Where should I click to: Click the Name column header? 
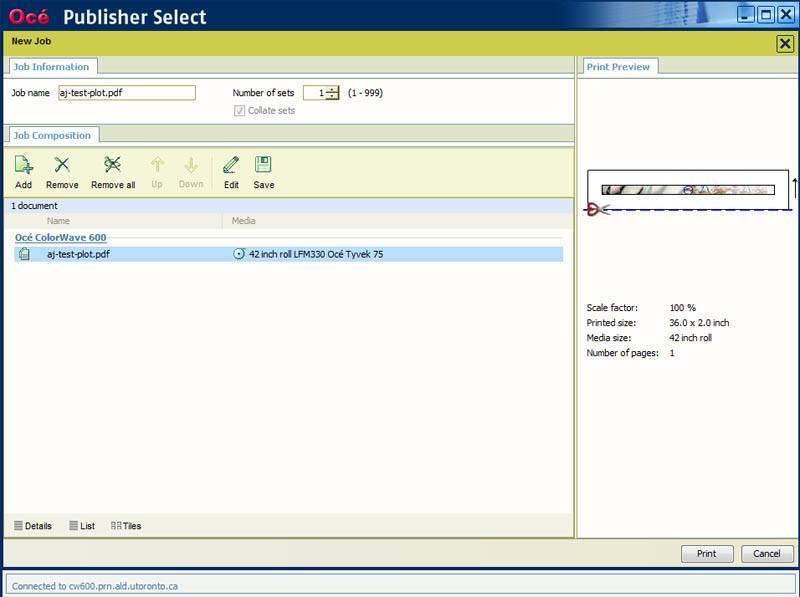[x=58, y=220]
